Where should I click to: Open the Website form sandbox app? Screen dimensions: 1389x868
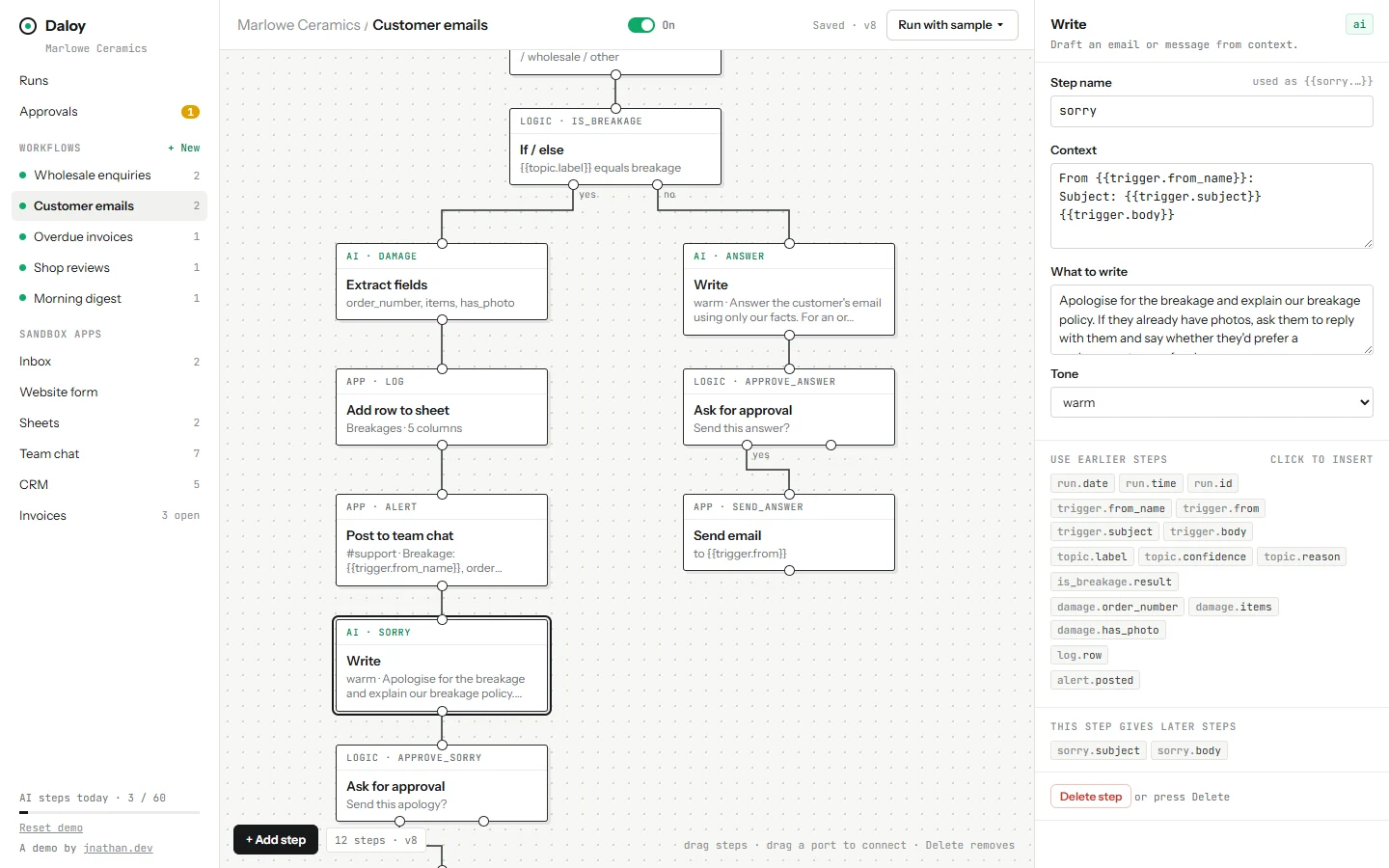click(109, 392)
